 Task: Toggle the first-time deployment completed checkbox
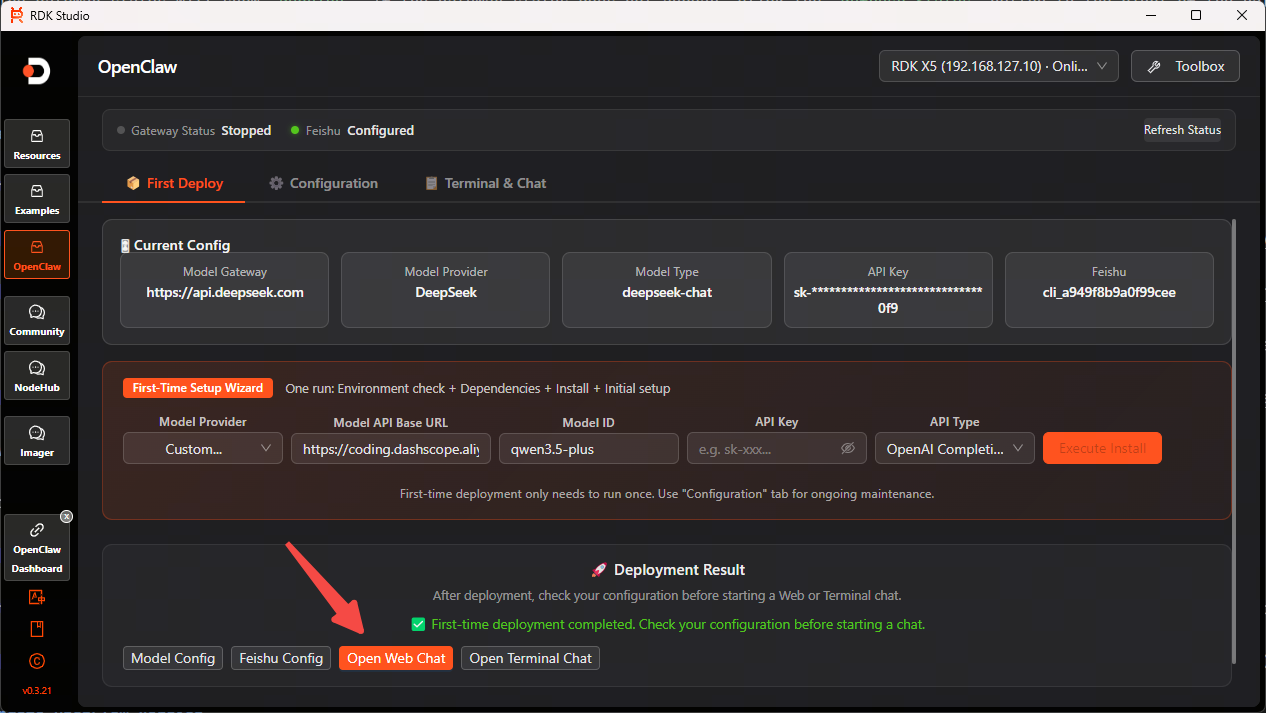tap(419, 624)
